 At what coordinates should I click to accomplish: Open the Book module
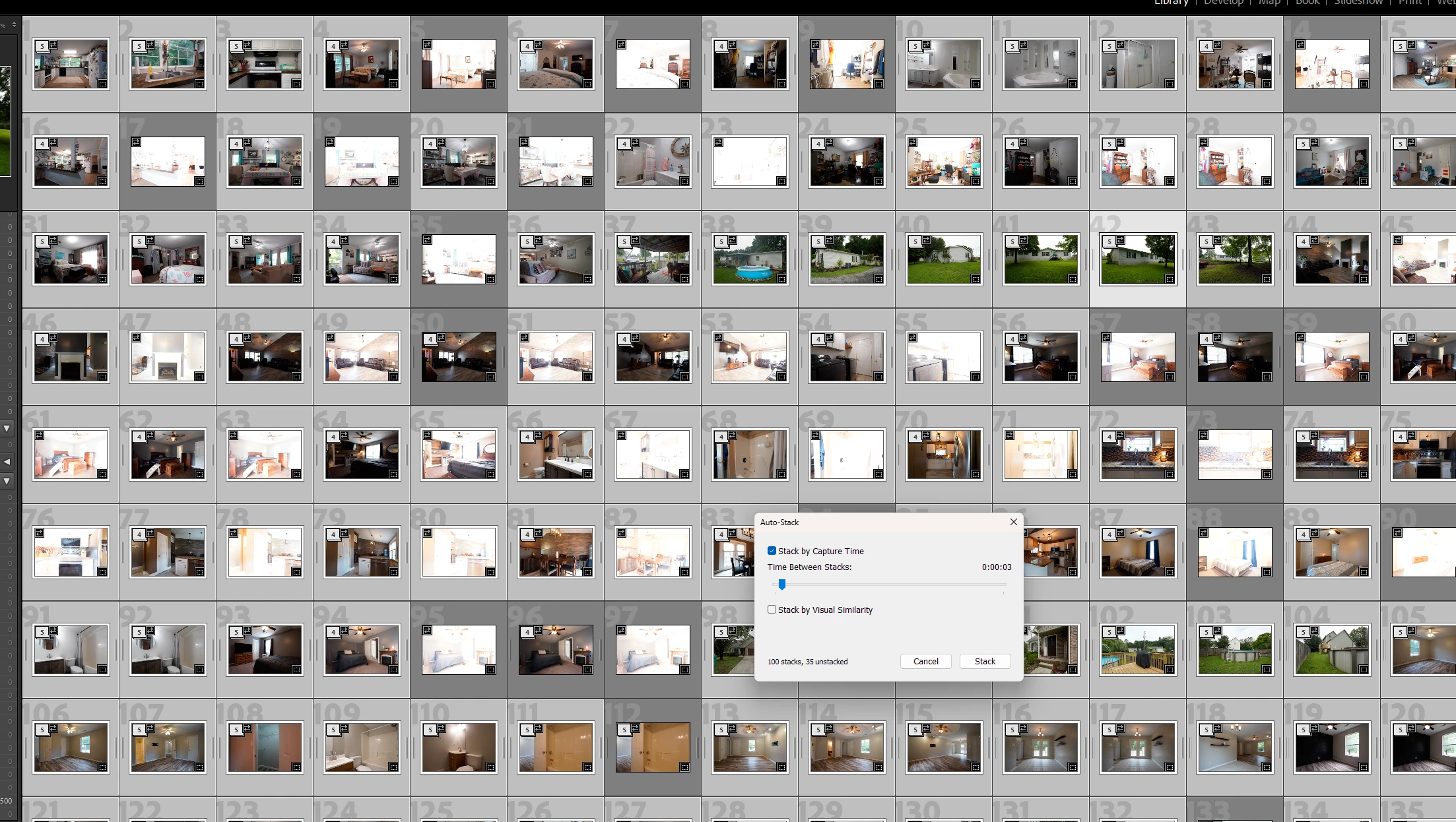[1307, 3]
